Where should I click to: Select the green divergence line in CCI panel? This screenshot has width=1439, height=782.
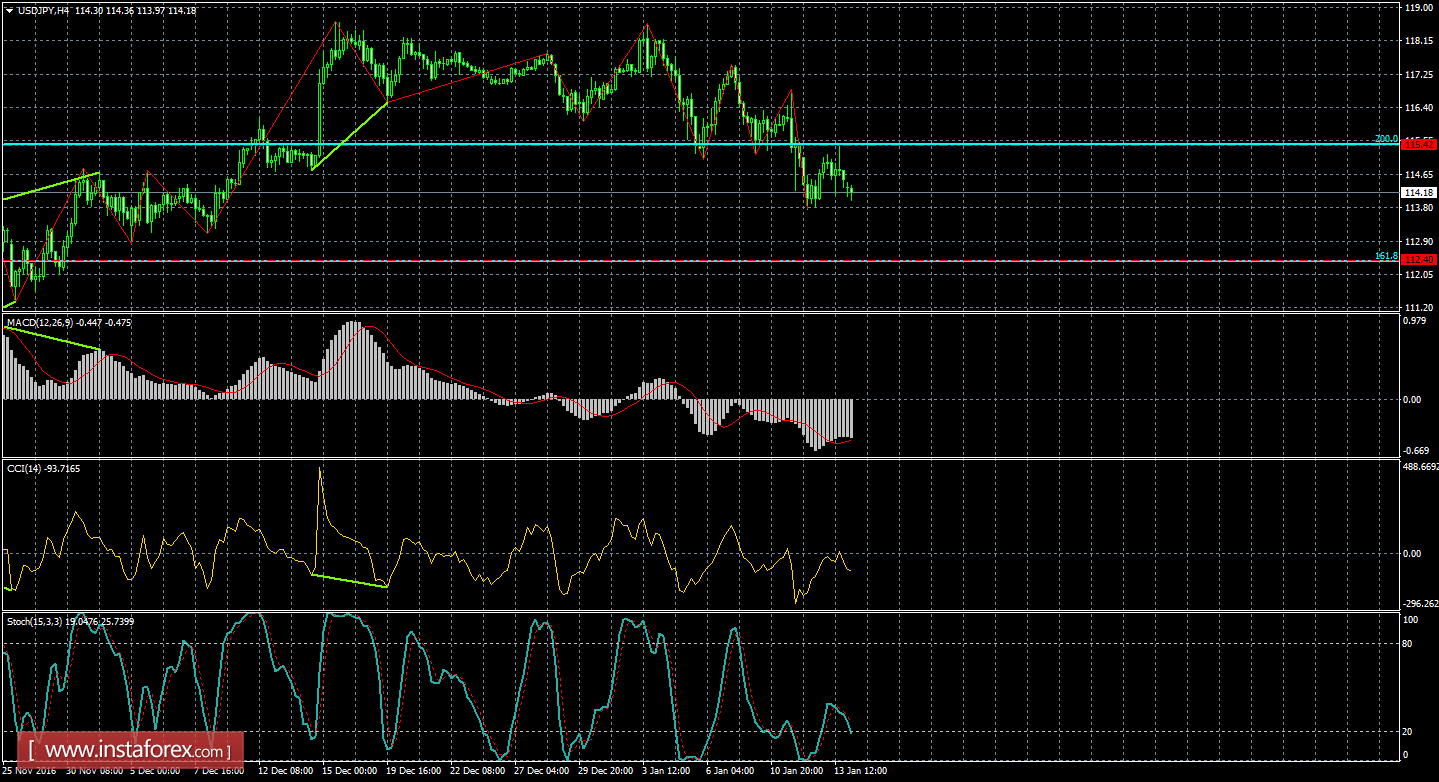click(349, 581)
